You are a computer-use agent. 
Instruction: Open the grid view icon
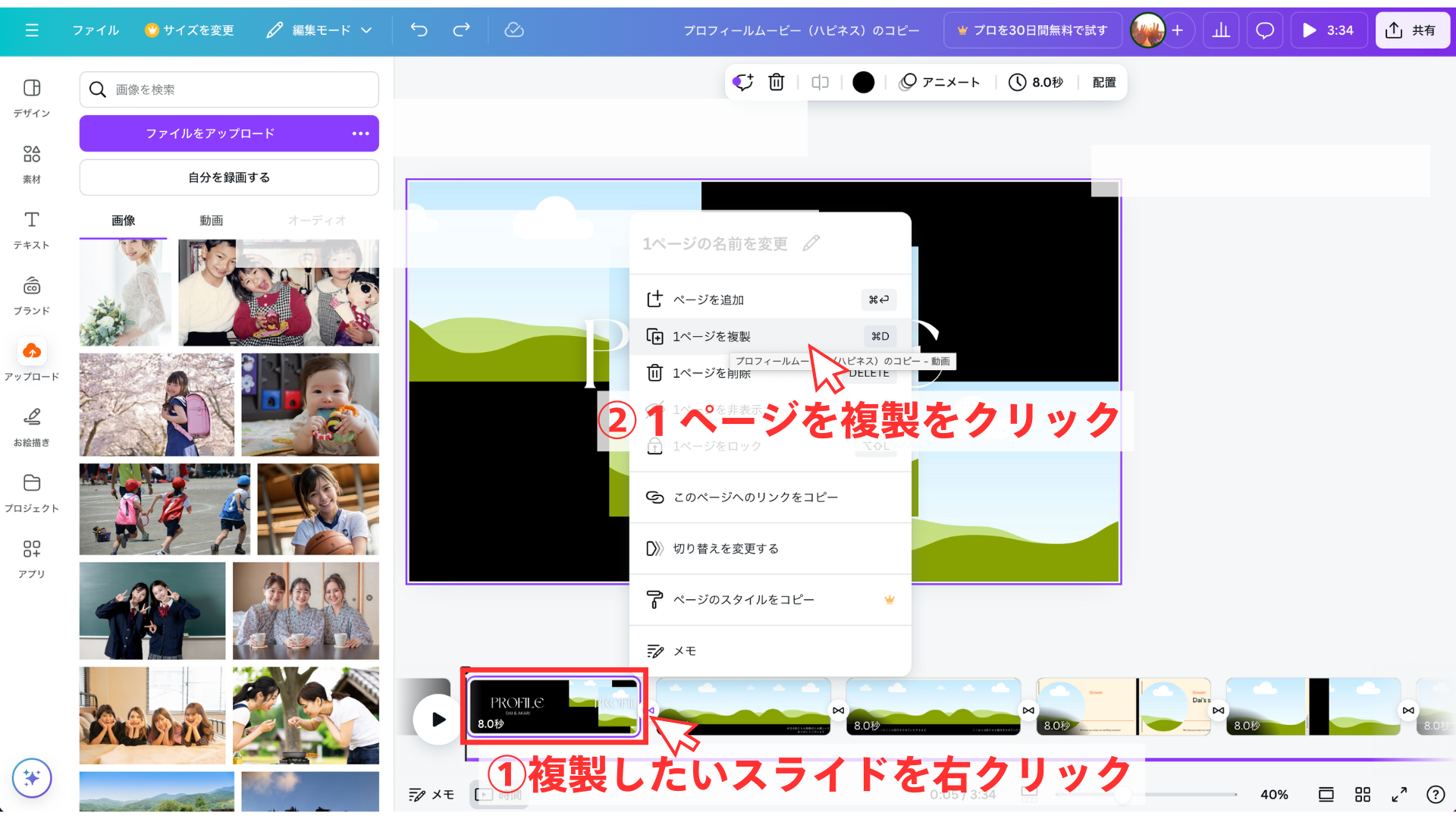pyautogui.click(x=1363, y=795)
